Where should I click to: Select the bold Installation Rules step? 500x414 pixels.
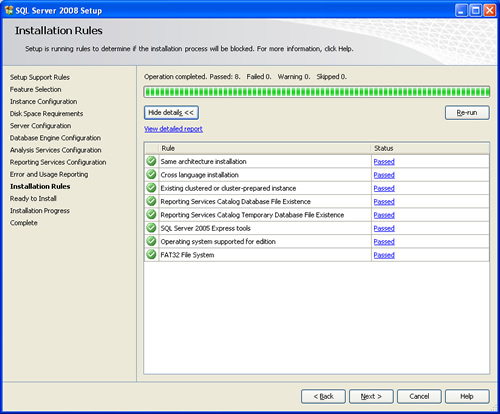point(40,186)
